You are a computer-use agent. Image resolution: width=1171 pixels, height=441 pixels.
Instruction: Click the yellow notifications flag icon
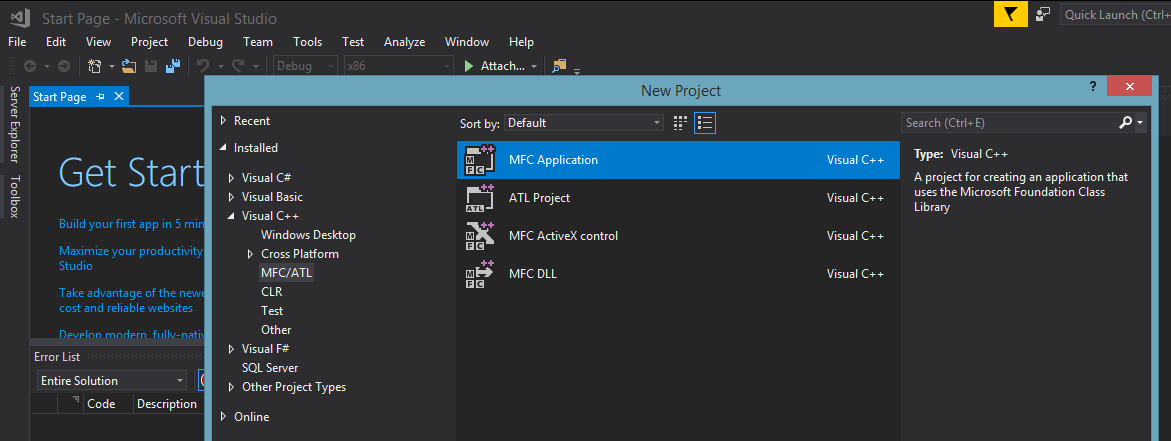coord(1010,14)
